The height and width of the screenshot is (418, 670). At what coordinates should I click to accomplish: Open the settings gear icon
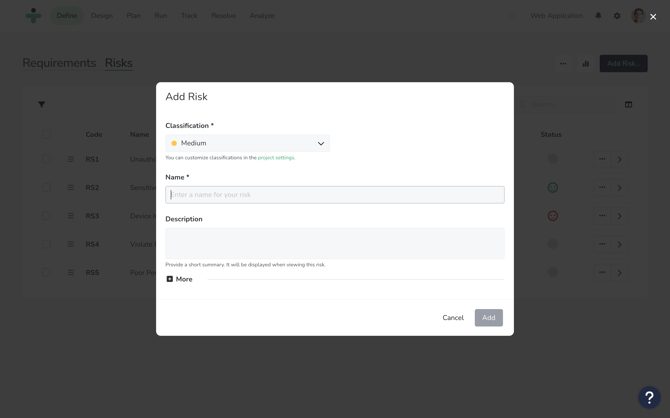click(x=617, y=16)
